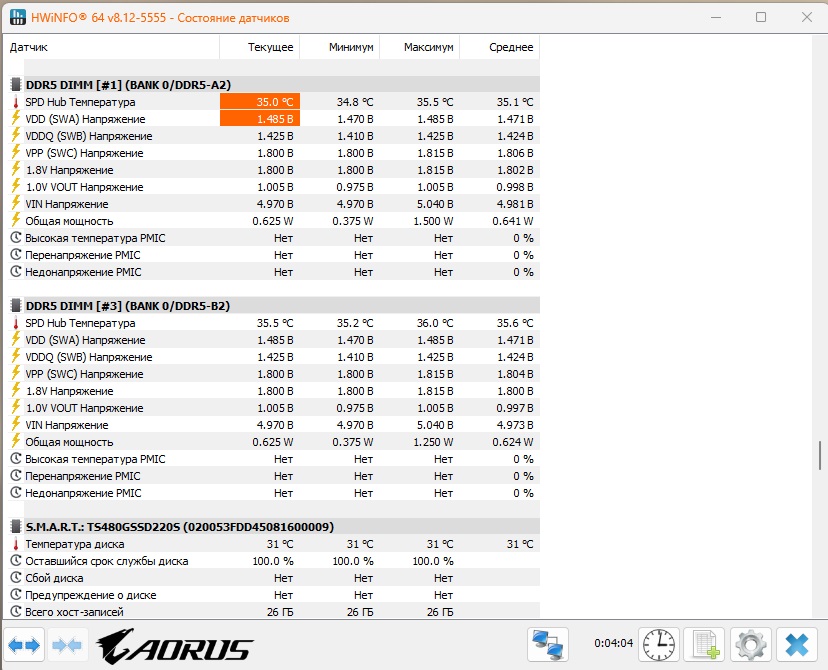Select highlighted 1.485 В current value
Viewport: 828px width, 670px height.
260,119
